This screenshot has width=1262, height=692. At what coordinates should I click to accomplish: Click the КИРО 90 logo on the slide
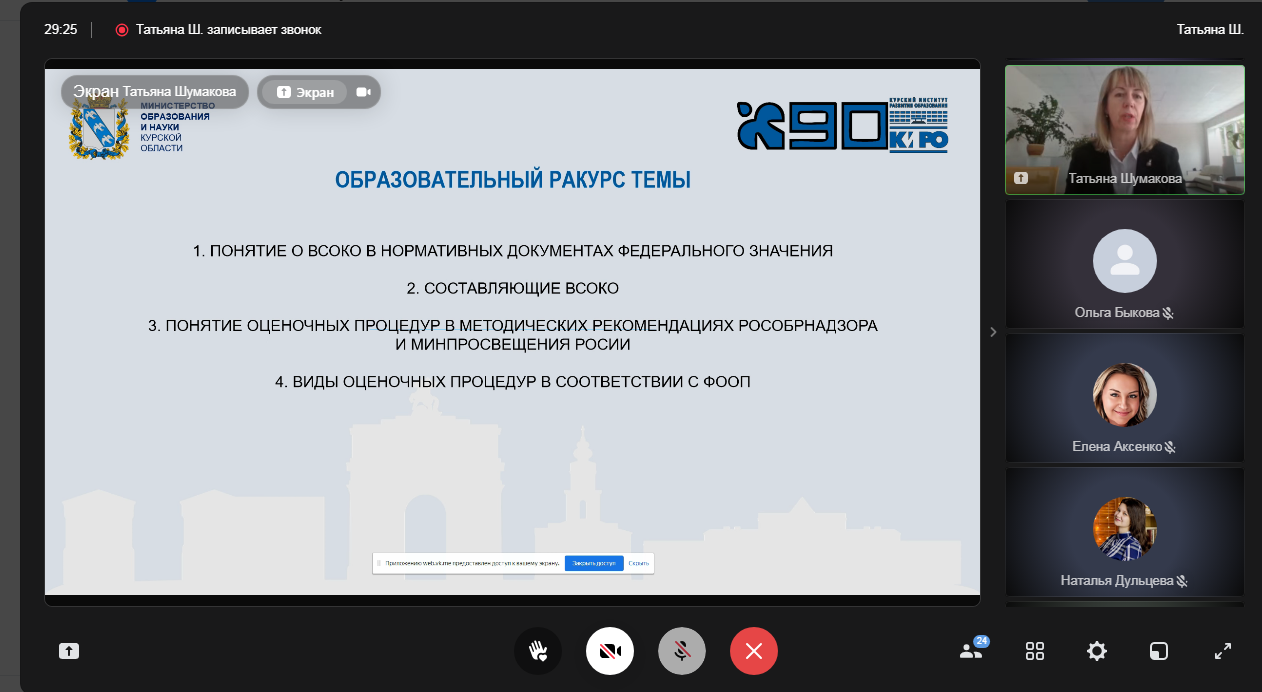click(842, 125)
